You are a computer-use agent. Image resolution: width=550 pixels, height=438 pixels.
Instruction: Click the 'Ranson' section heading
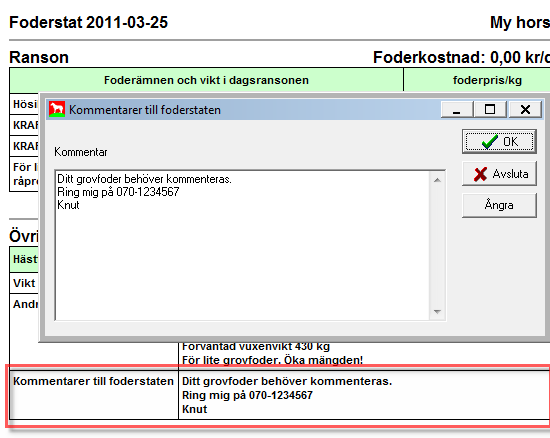(39, 57)
